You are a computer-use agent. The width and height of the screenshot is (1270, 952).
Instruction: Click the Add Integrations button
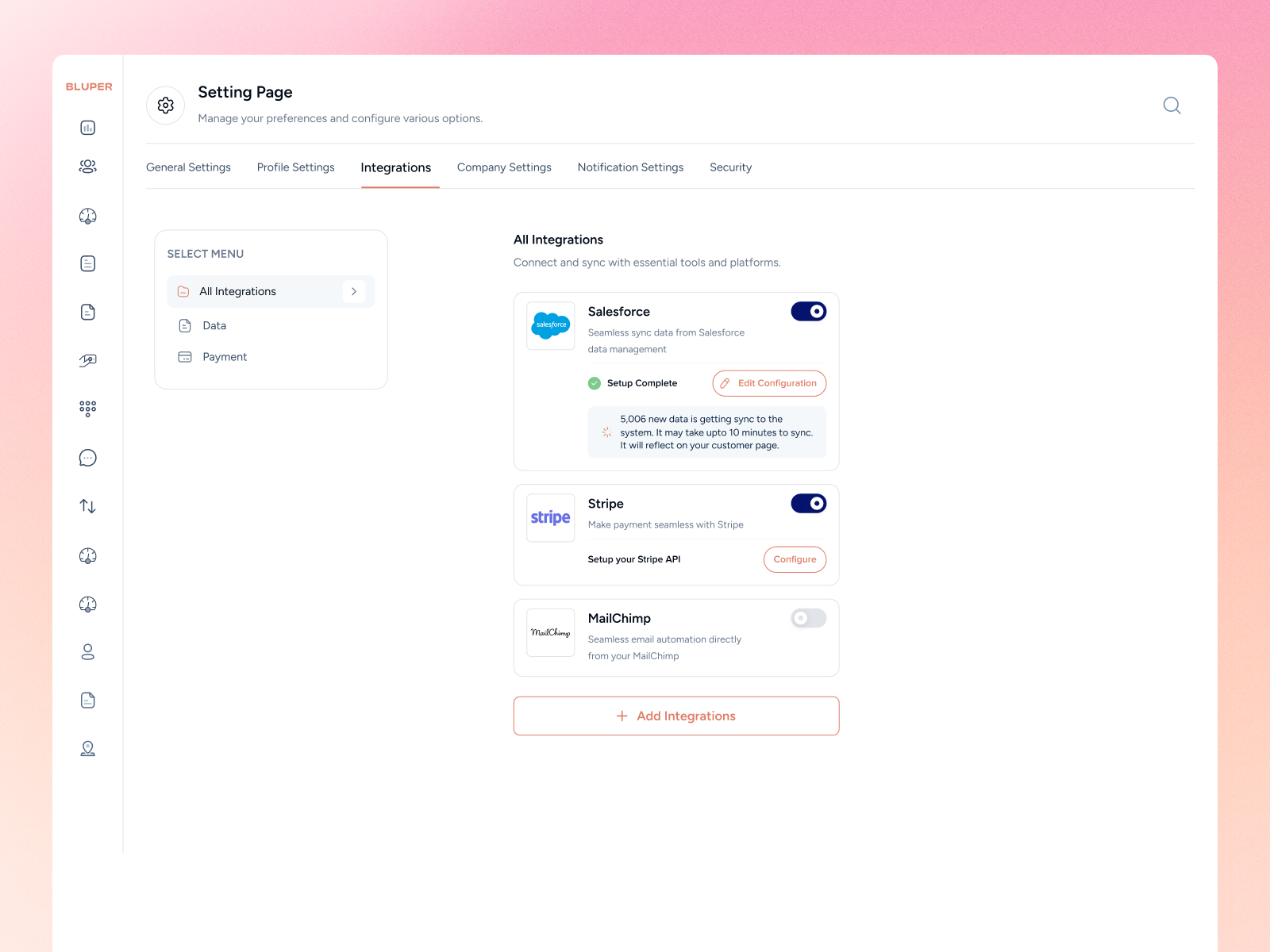pyautogui.click(x=675, y=716)
